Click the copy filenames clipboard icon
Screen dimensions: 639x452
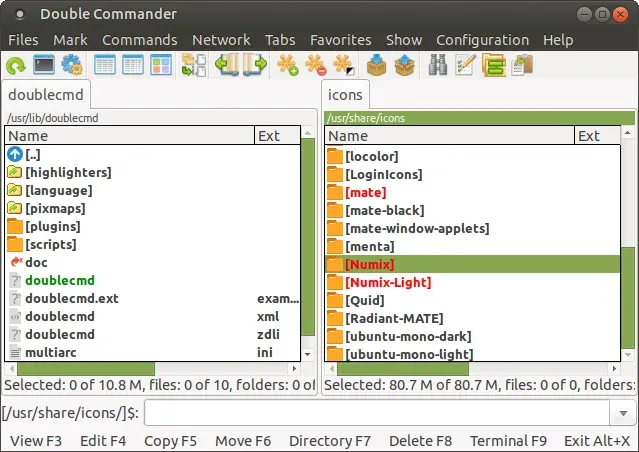coord(522,65)
